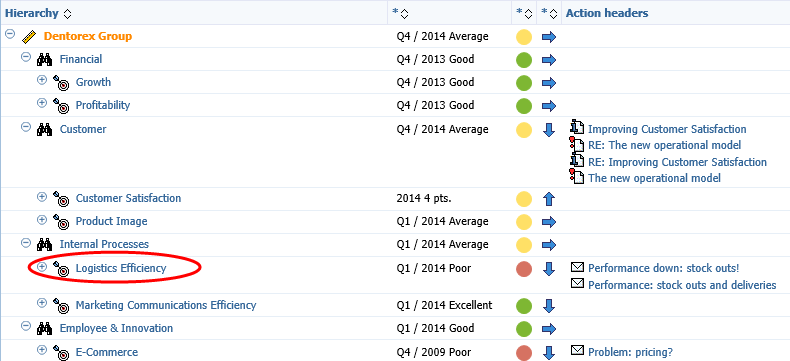Click the binoculars icon next to Financial
The height and width of the screenshot is (361, 790).
pyautogui.click(x=44, y=59)
